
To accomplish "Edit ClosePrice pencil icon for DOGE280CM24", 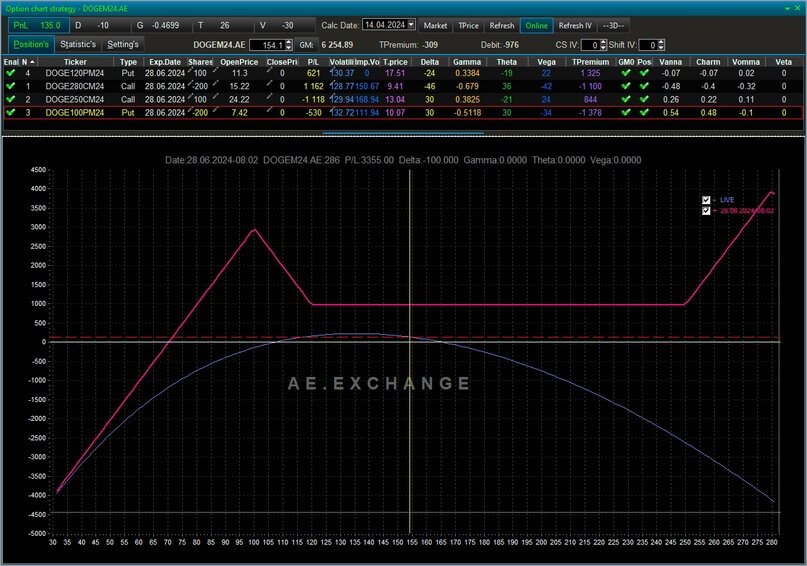I will 269,82.
